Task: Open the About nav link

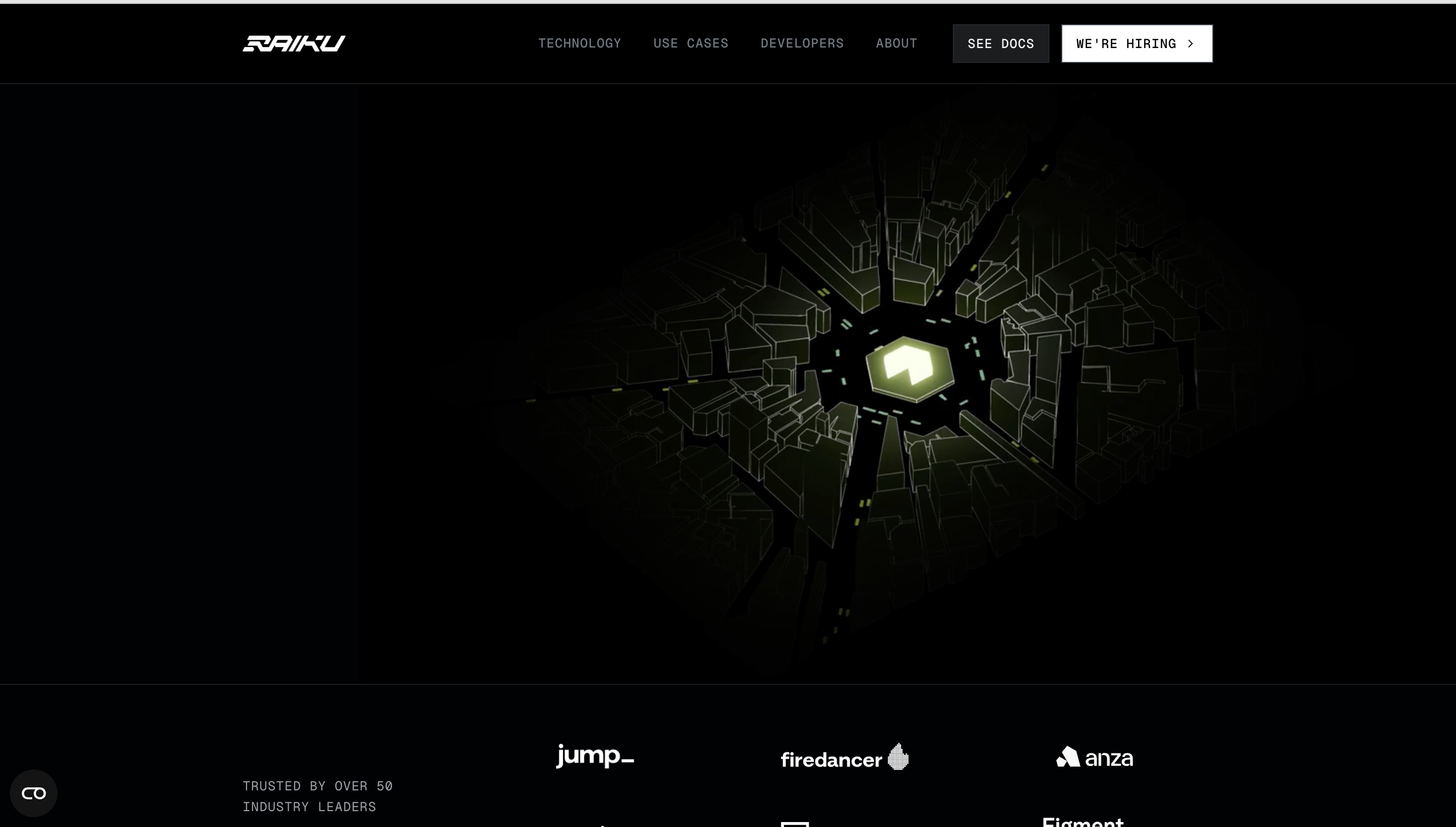Action: 896,44
